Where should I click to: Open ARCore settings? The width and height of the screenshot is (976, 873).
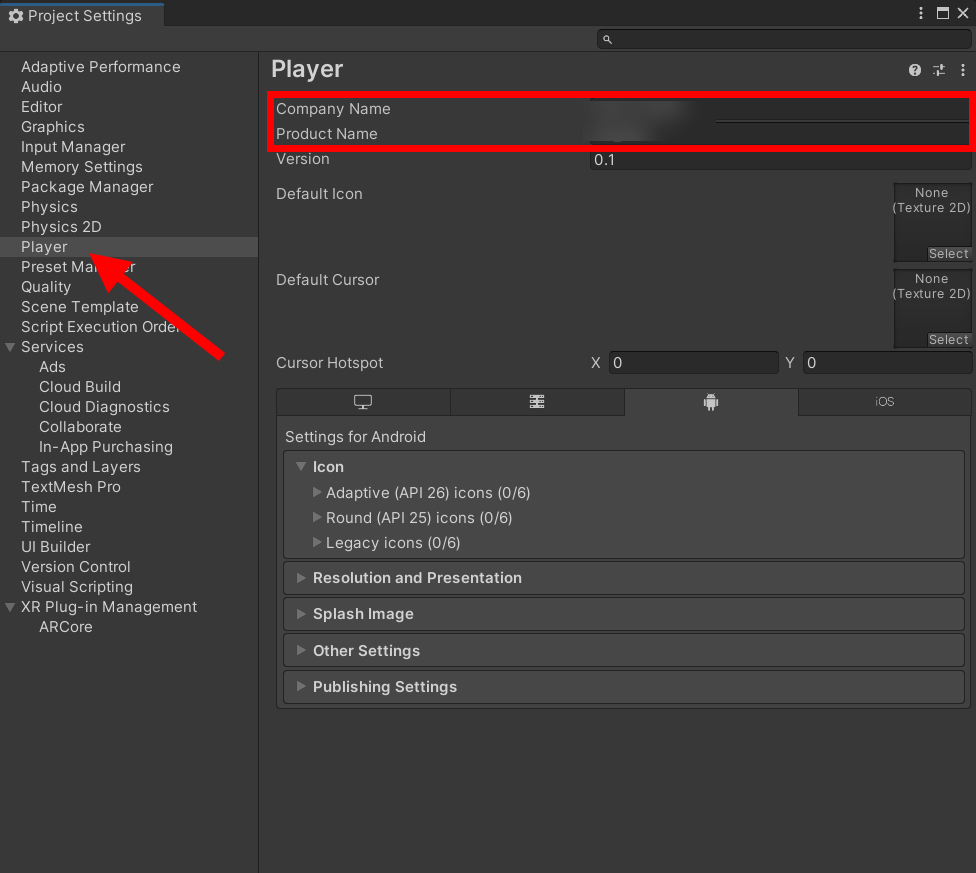[x=66, y=627]
